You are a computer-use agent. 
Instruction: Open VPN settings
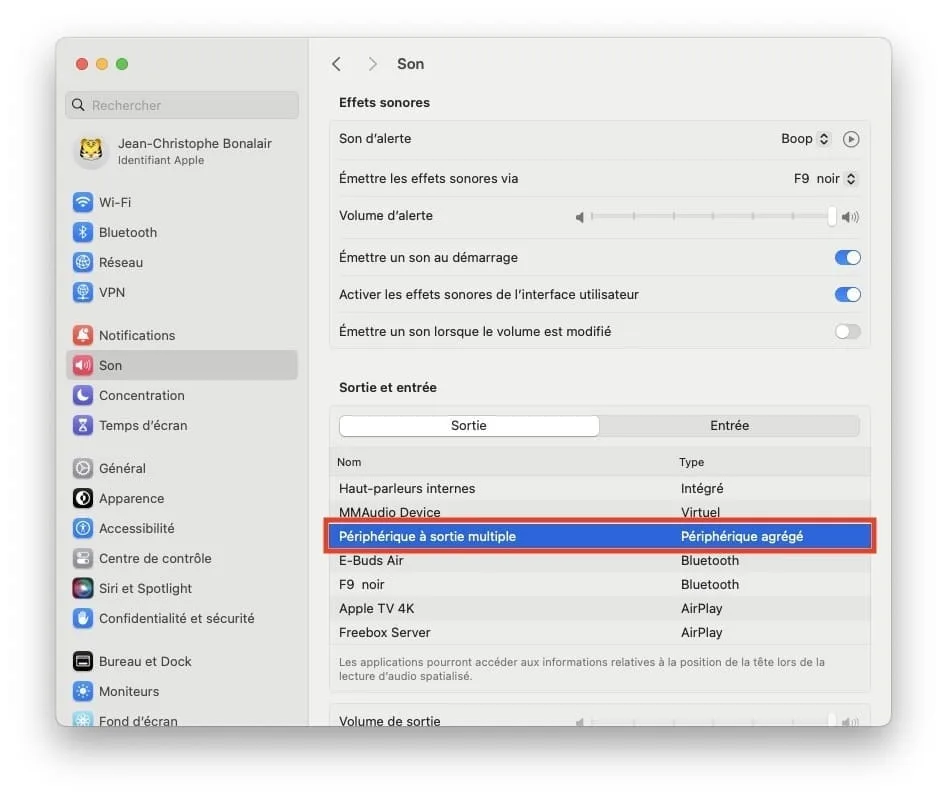109,292
